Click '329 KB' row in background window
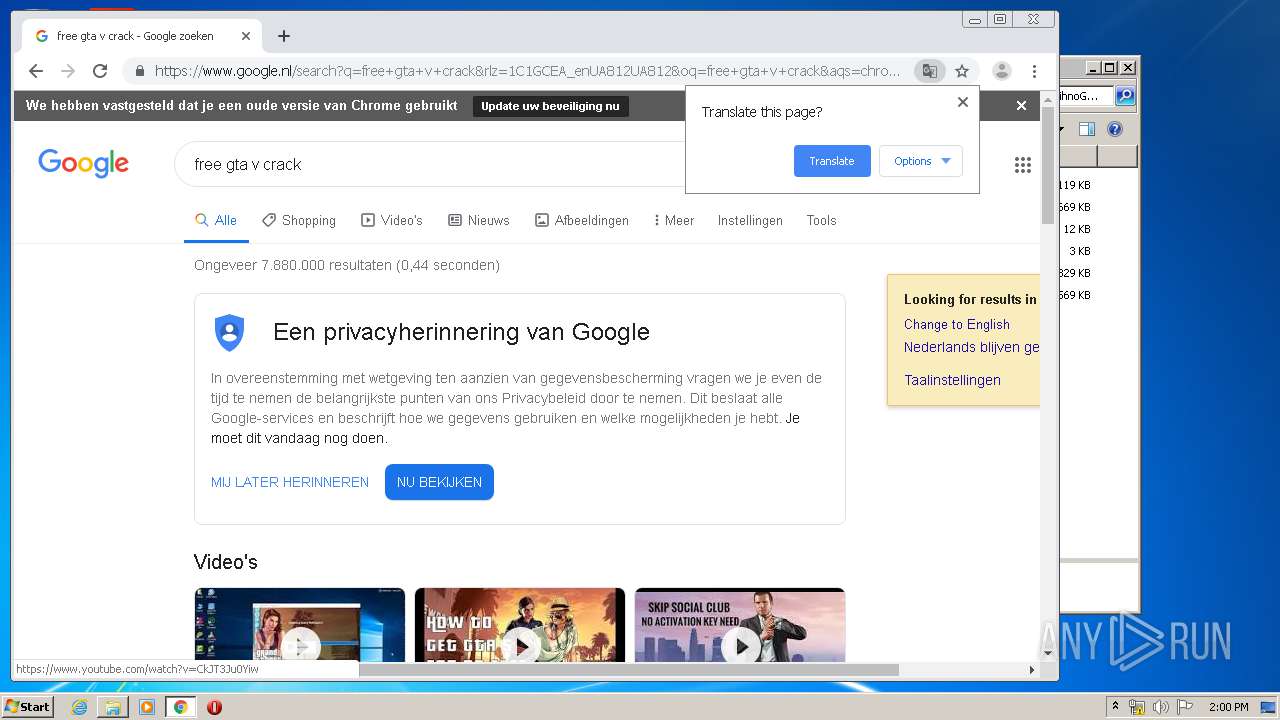The width and height of the screenshot is (1280, 720). click(x=1075, y=273)
